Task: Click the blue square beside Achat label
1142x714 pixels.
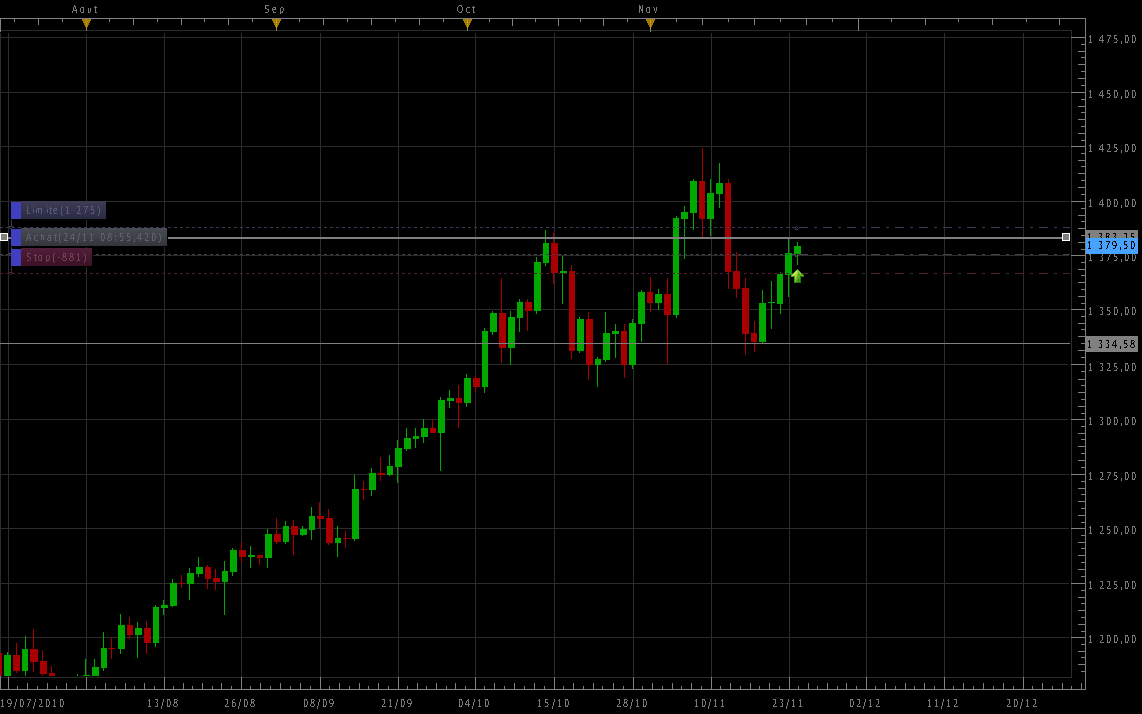Action: [16, 237]
